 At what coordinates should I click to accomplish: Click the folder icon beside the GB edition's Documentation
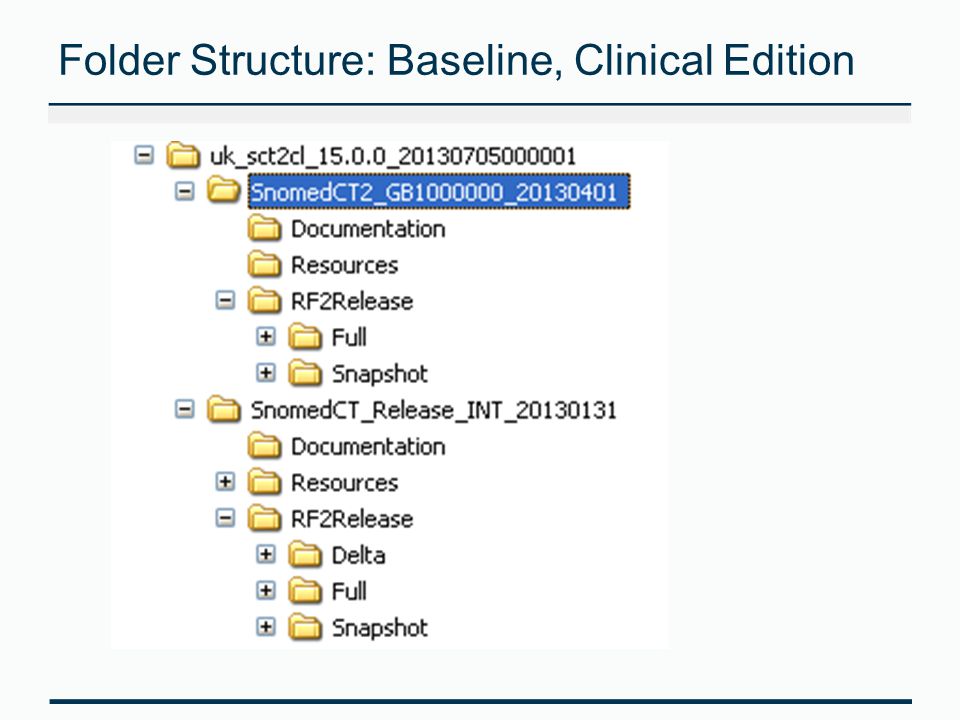(264, 228)
